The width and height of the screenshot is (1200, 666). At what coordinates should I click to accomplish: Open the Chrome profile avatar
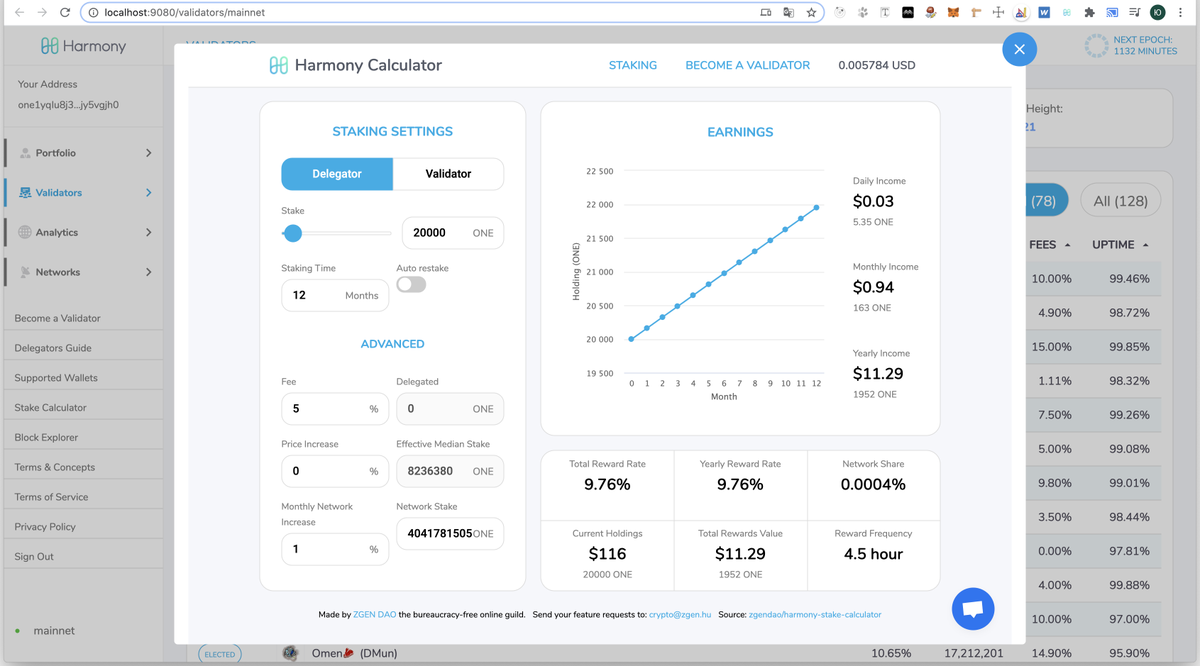(x=1157, y=13)
